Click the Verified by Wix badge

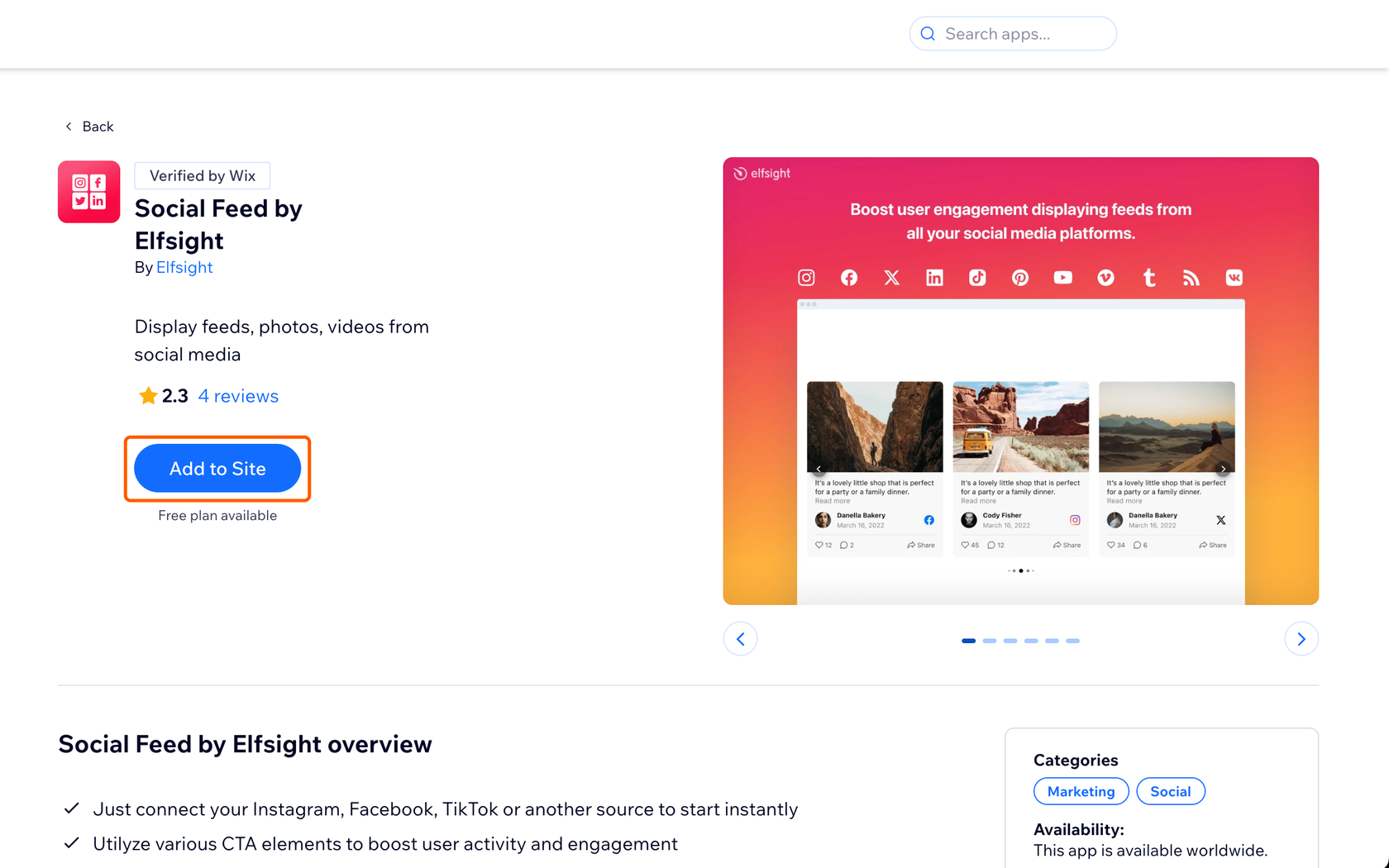click(x=203, y=176)
